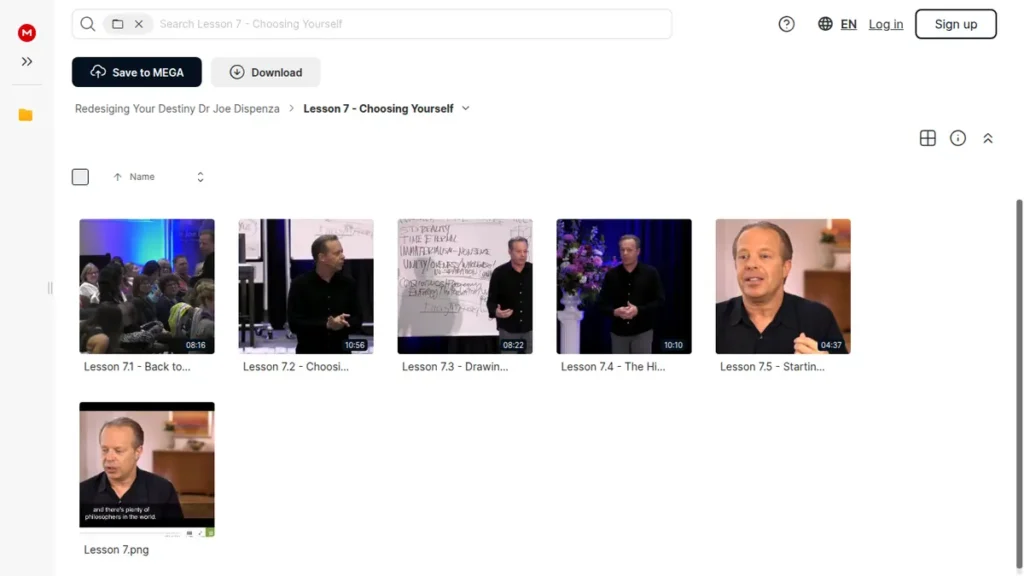The height and width of the screenshot is (576, 1024).
Task: Open Lesson 7.5 video thumbnail
Action: point(783,286)
